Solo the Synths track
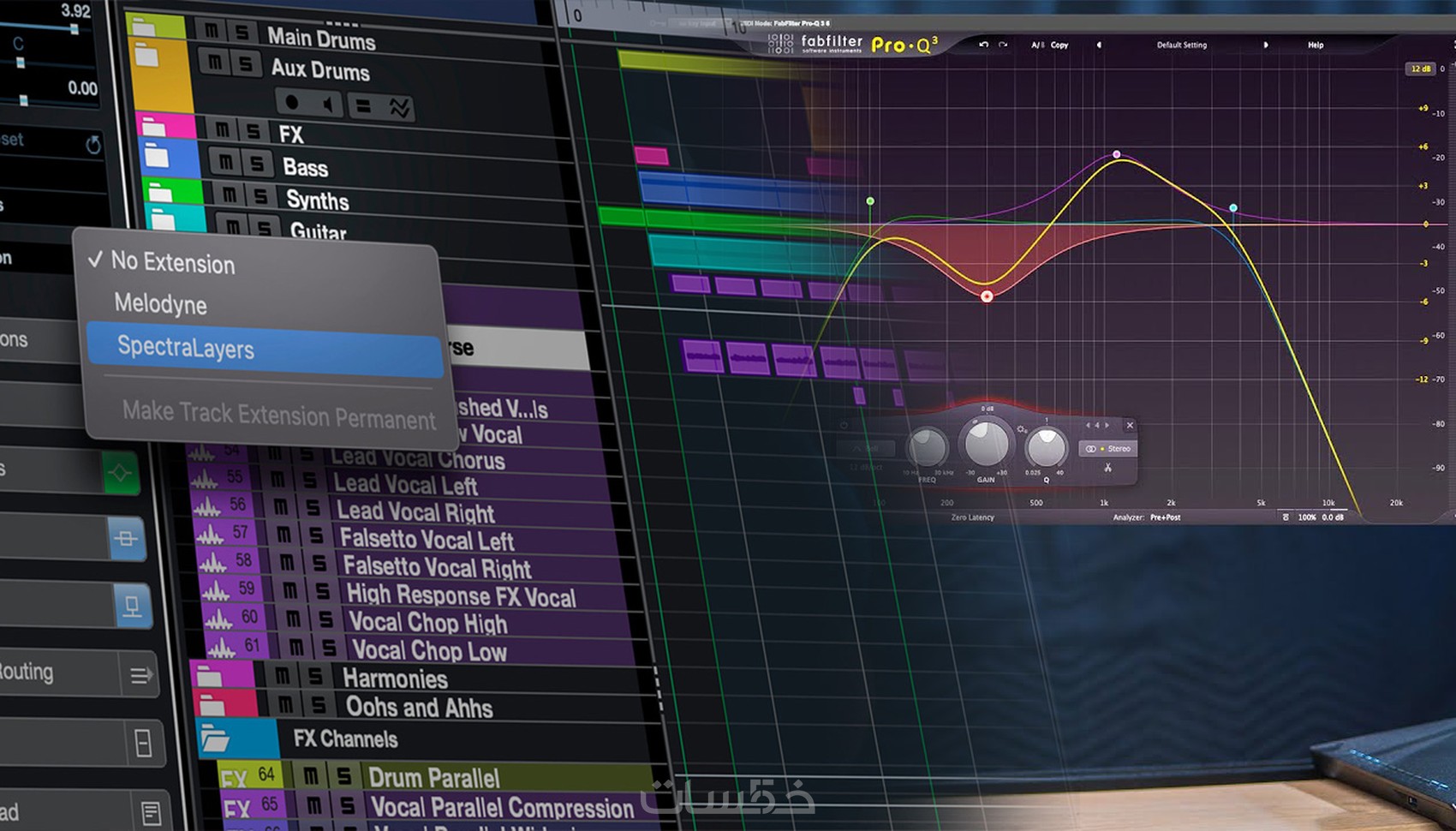This screenshot has width=1456, height=831. [x=262, y=197]
